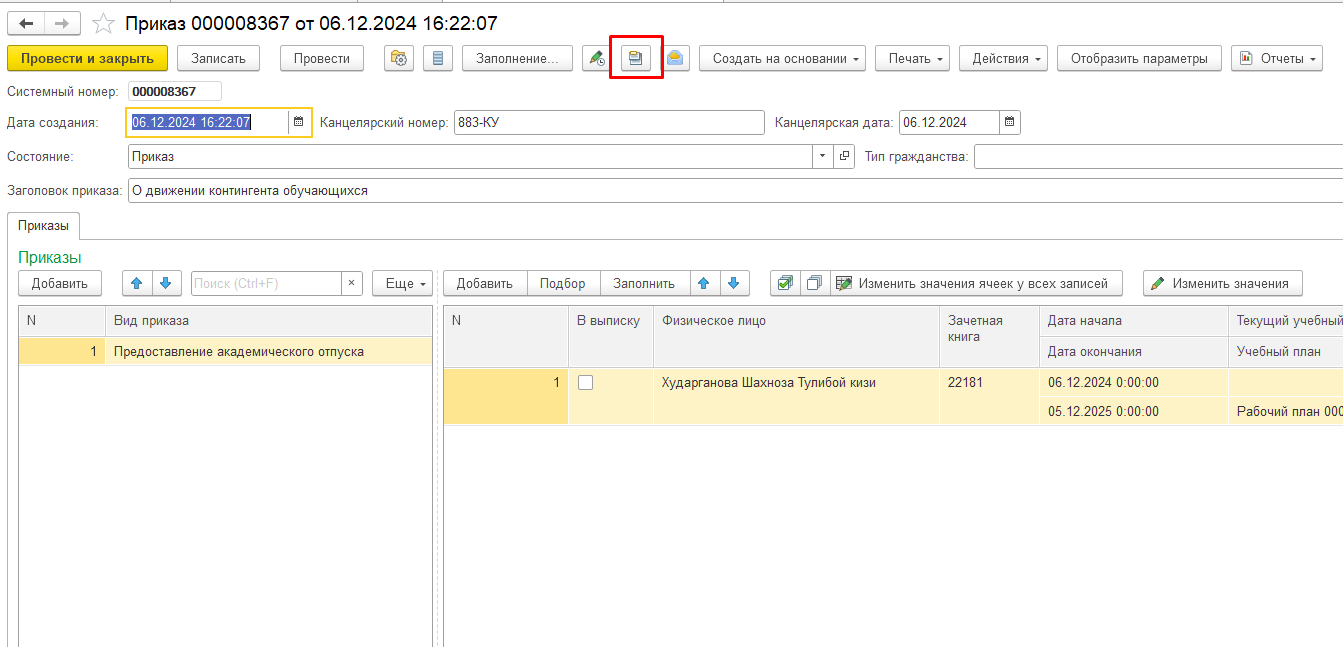
Task: Click the 'Записать' button
Action: [218, 58]
